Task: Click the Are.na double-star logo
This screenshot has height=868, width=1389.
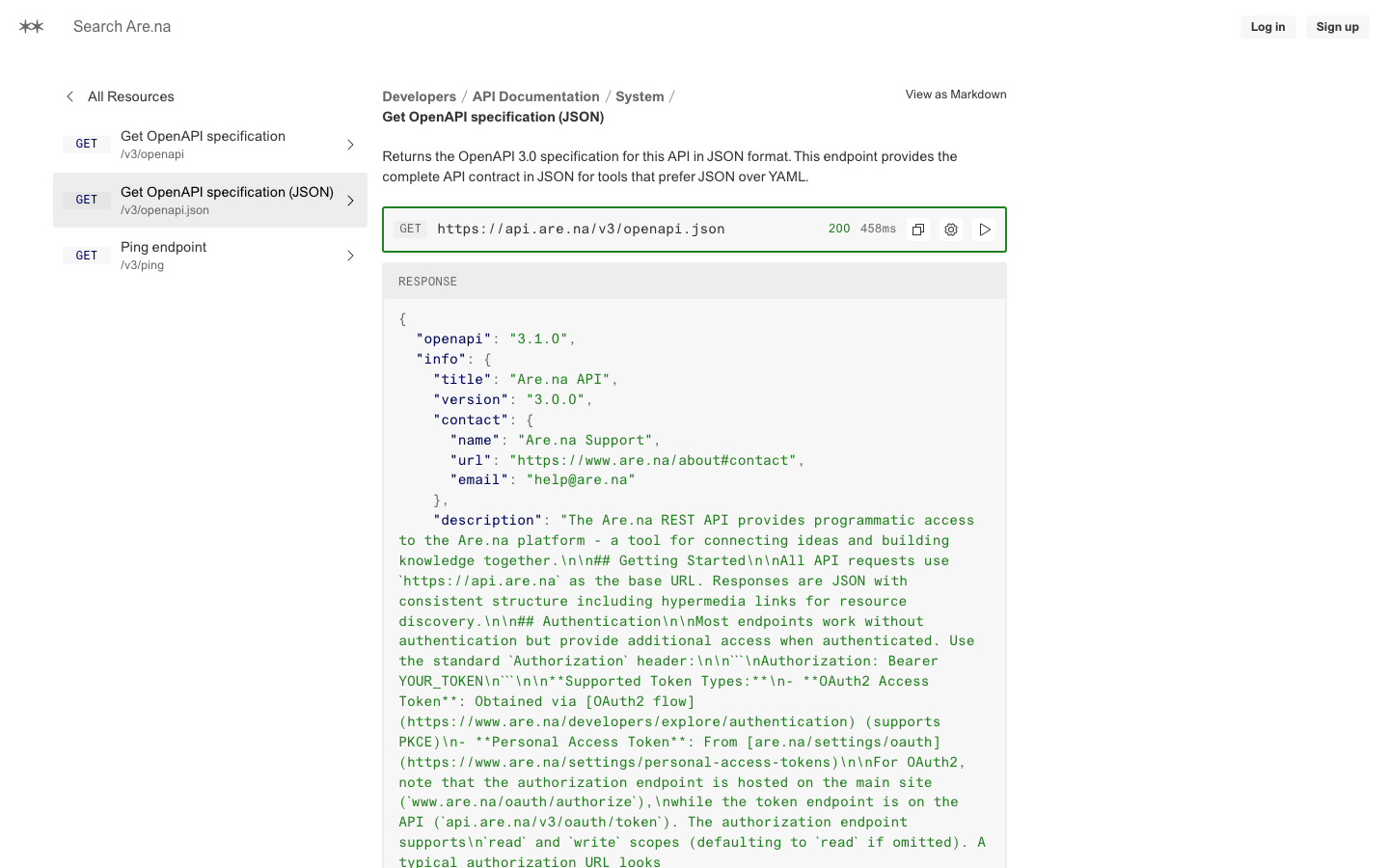Action: click(x=31, y=27)
